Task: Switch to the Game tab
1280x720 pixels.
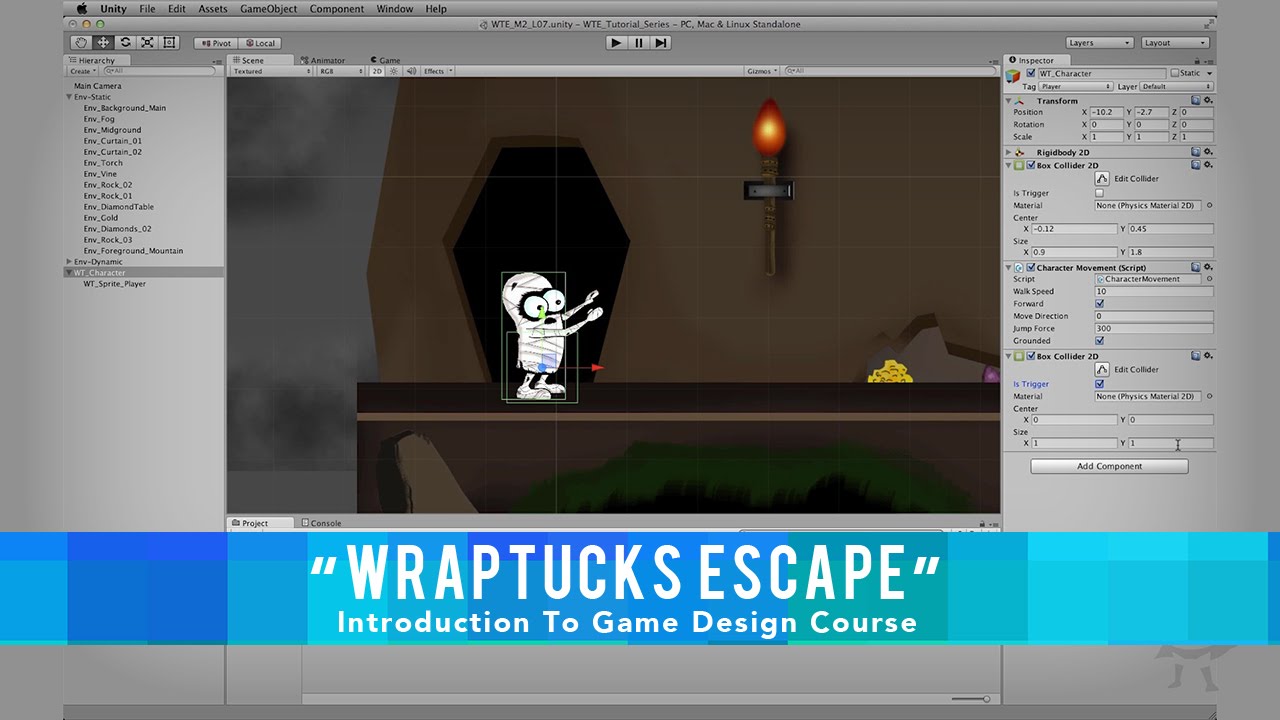Action: (385, 60)
